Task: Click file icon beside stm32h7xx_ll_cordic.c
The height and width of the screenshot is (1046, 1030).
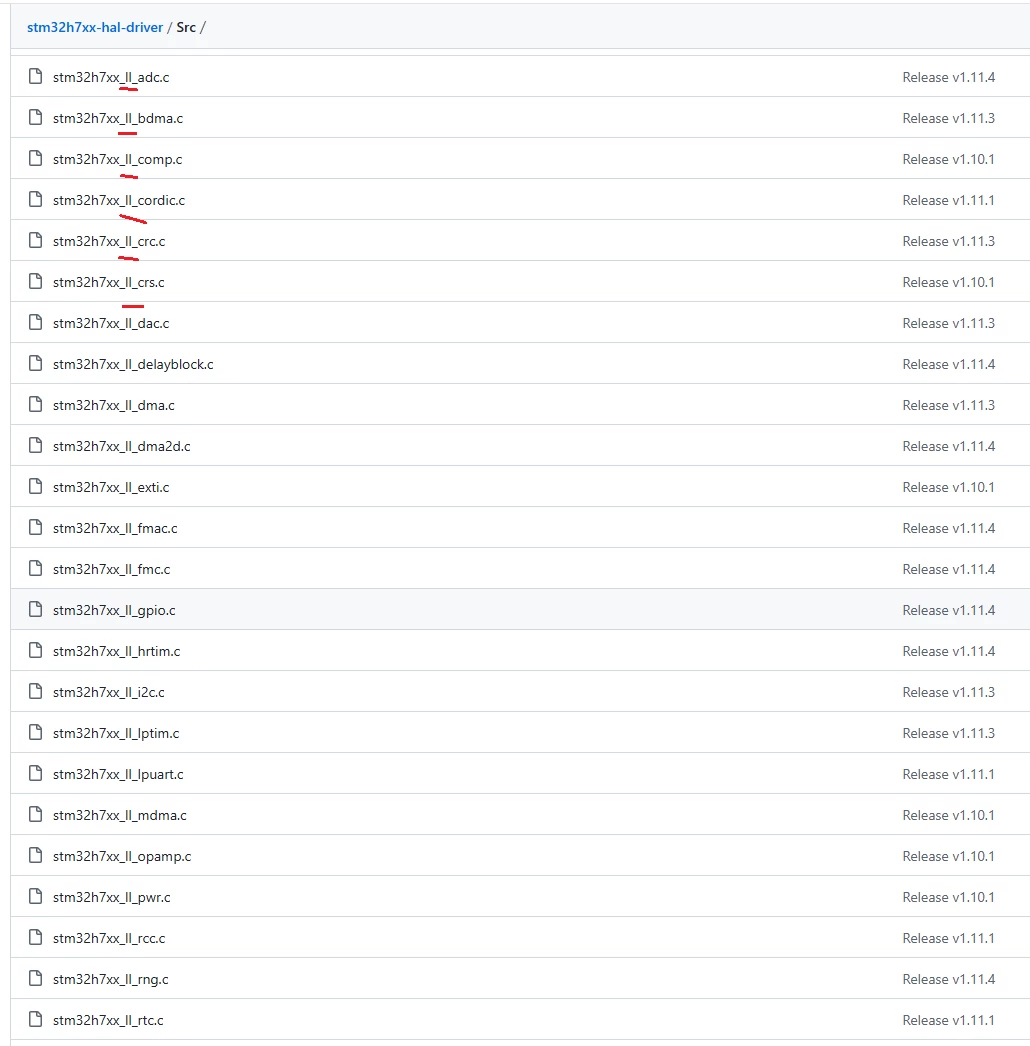Action: point(35,199)
